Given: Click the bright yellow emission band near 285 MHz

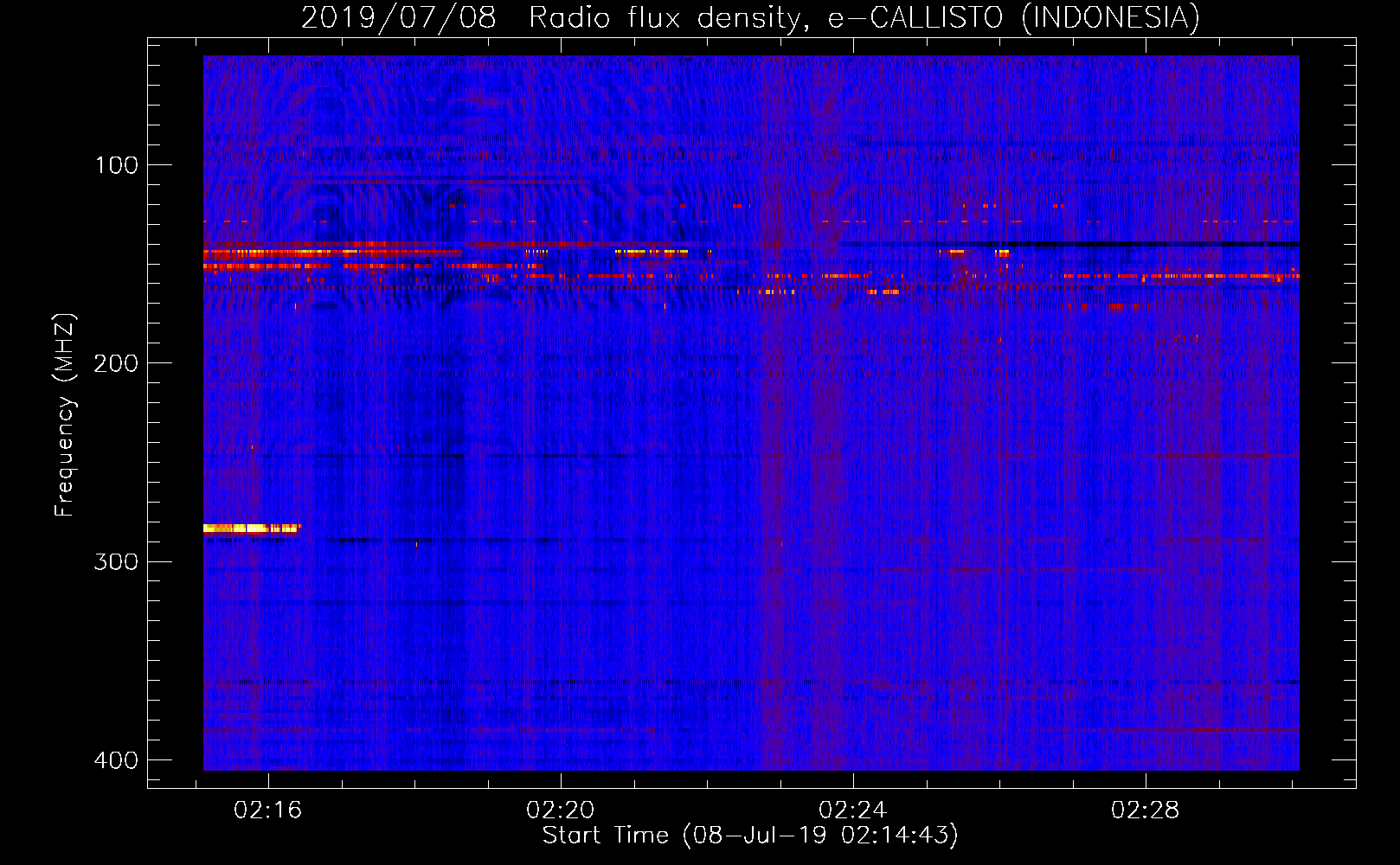Looking at the screenshot, I should (x=251, y=528).
